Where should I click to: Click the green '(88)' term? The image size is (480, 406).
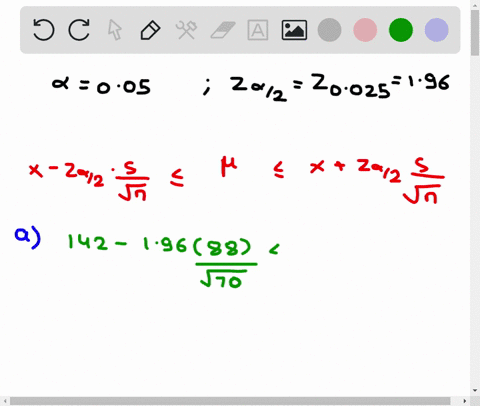[x=222, y=248]
